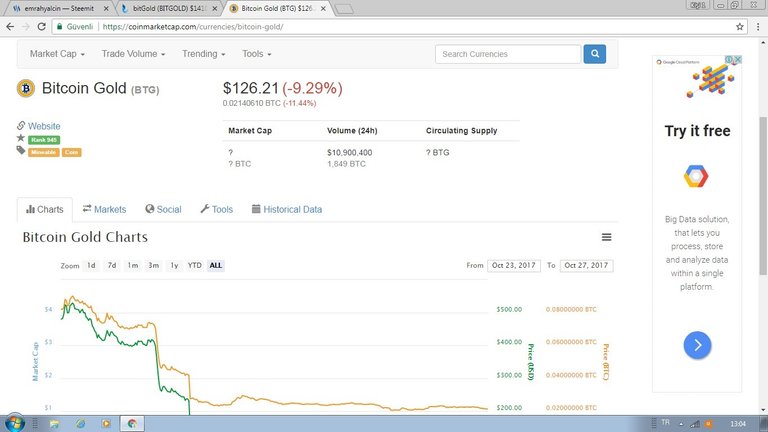Viewport: 768px width, 432px height.
Task: Switch to bitGold (BITGOLD) browser tab
Action: click(169, 8)
